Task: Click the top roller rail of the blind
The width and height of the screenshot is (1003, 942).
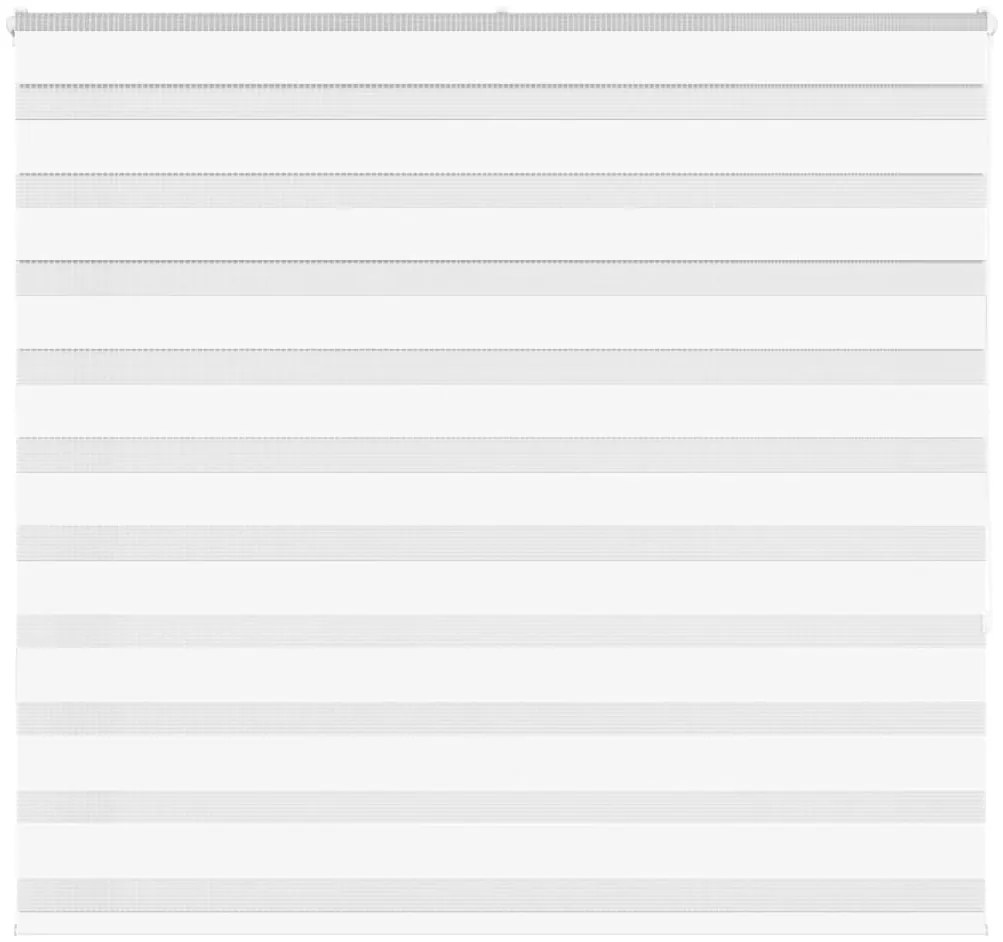Action: point(501,22)
